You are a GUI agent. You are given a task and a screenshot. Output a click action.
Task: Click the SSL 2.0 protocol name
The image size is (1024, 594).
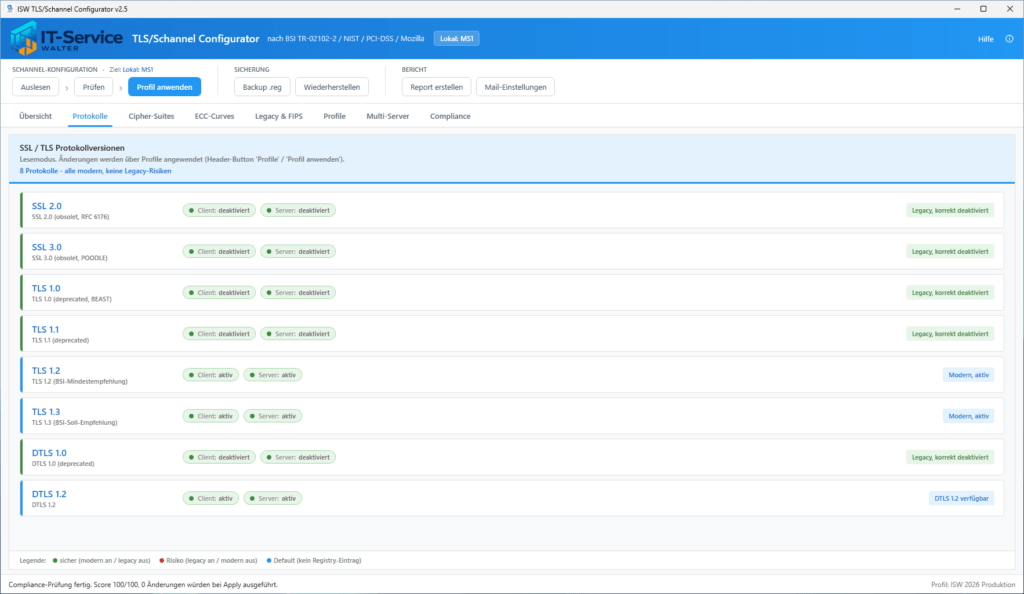point(46,206)
